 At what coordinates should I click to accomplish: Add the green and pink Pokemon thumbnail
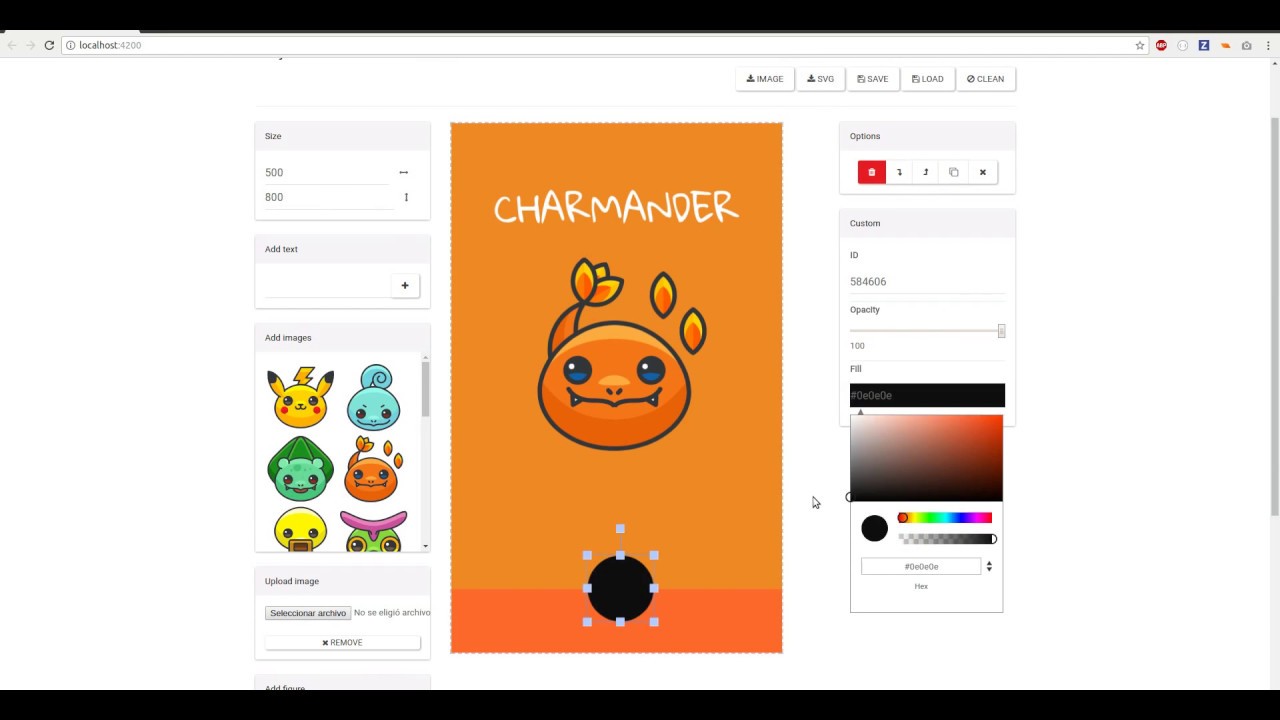pyautogui.click(x=374, y=530)
